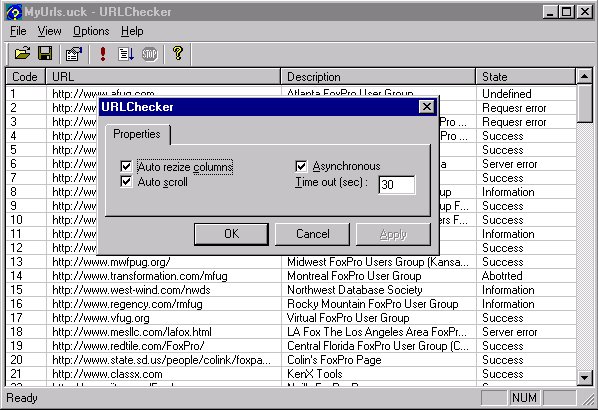Open the Properties toolbar icon
This screenshot has height=410, width=598.
[74, 54]
